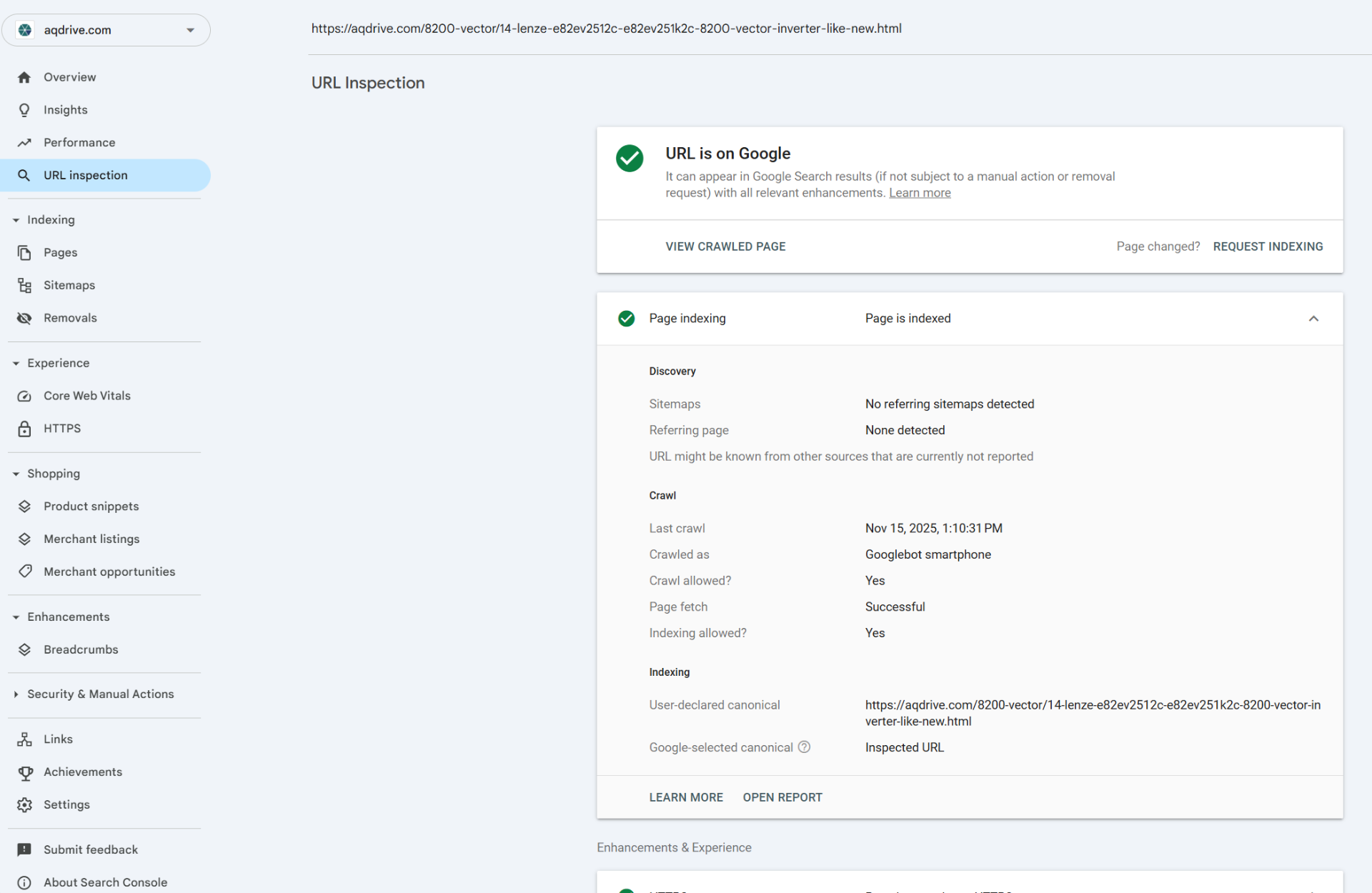The image size is (1372, 893).
Task: Click the Performance trend icon
Action: click(x=24, y=143)
